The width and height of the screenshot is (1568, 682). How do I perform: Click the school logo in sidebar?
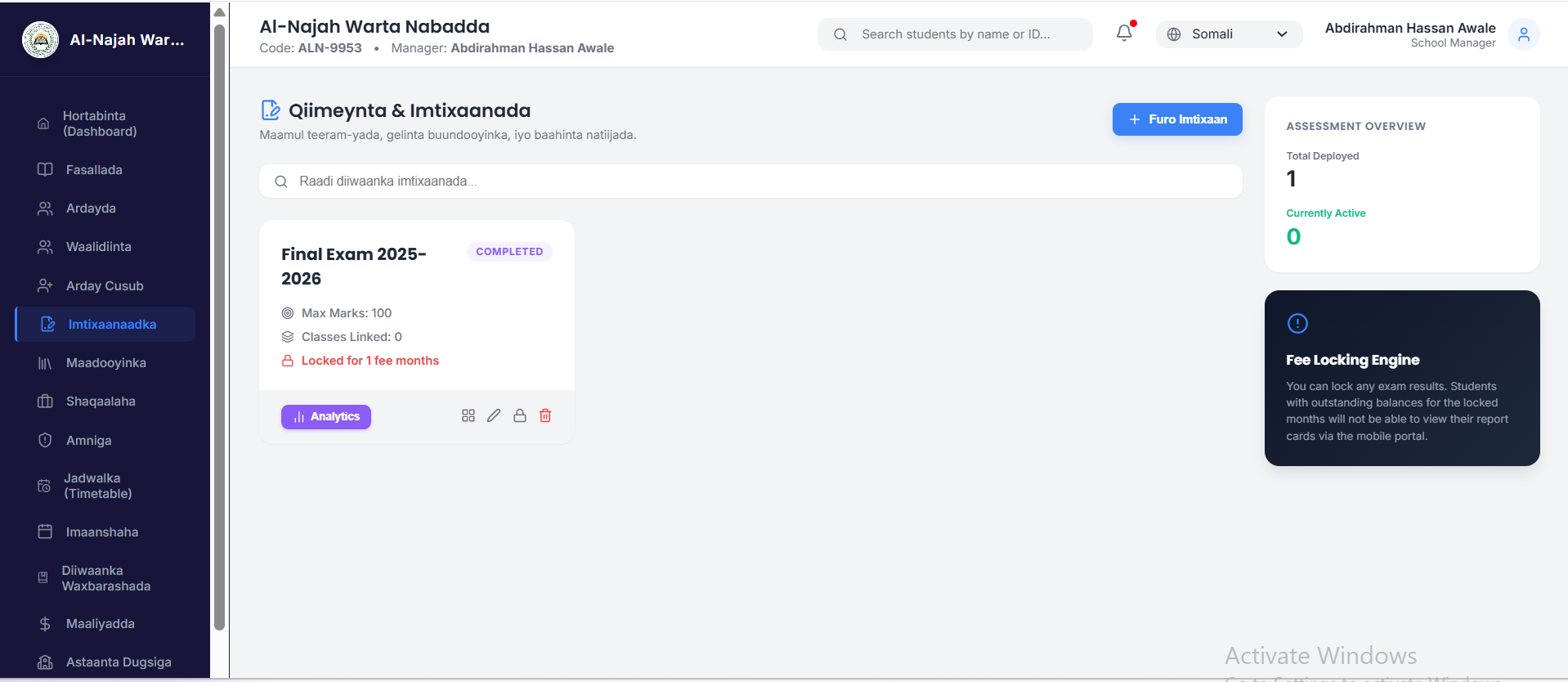(x=40, y=39)
